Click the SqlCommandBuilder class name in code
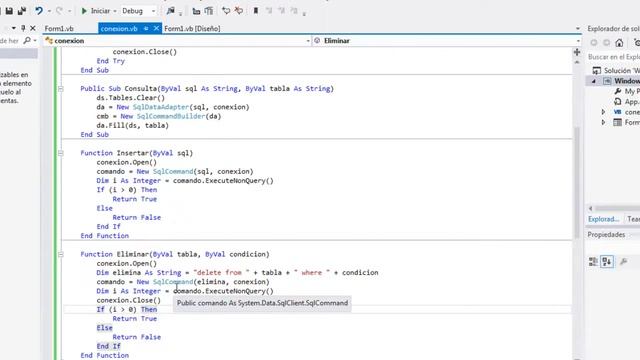Screen dimensions: 640x360 point(171,116)
